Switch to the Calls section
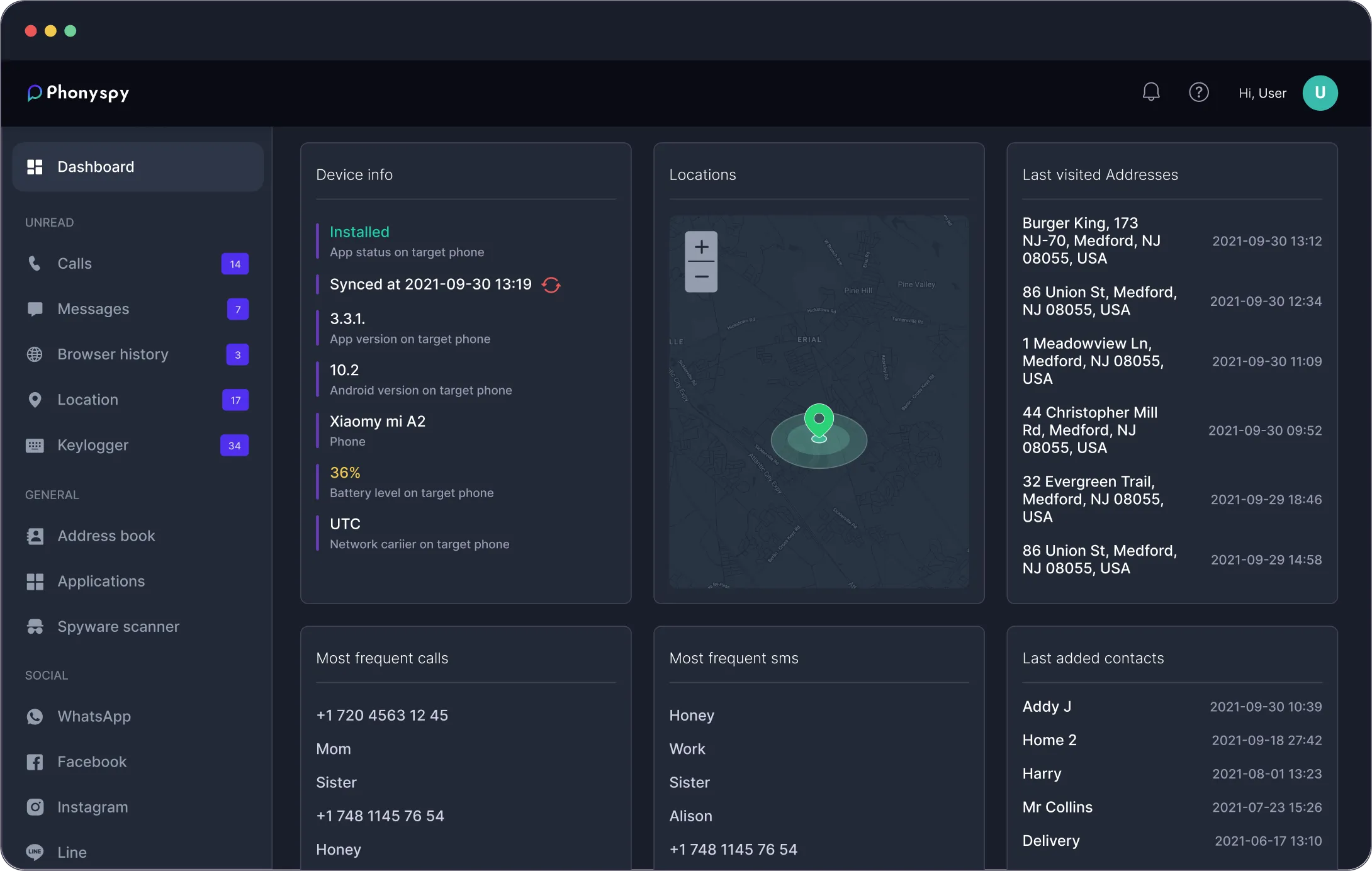 coord(74,264)
